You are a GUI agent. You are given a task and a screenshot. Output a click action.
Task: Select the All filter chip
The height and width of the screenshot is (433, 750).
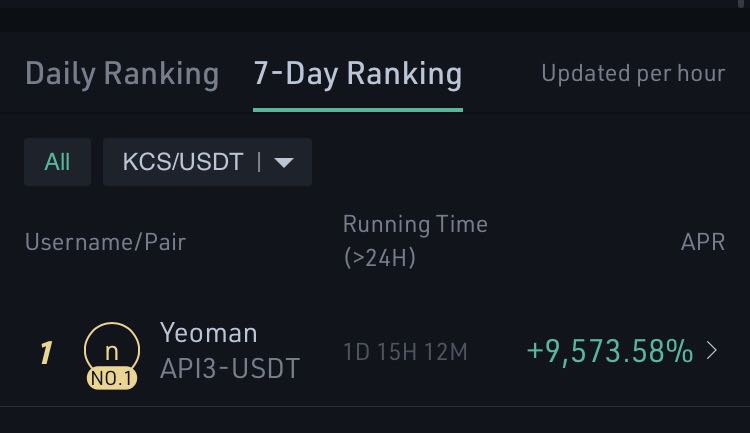pyautogui.click(x=57, y=162)
